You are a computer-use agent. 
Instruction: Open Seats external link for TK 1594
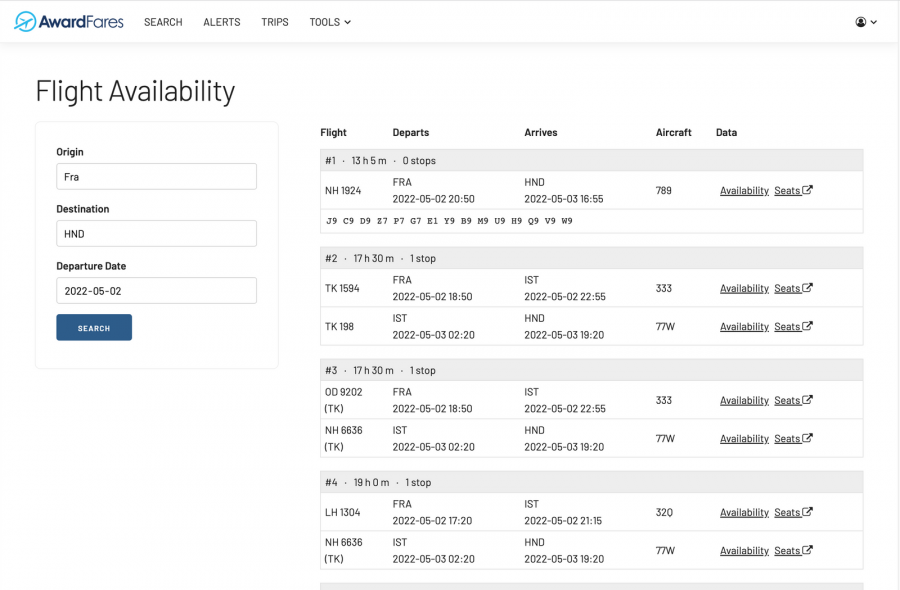click(793, 289)
